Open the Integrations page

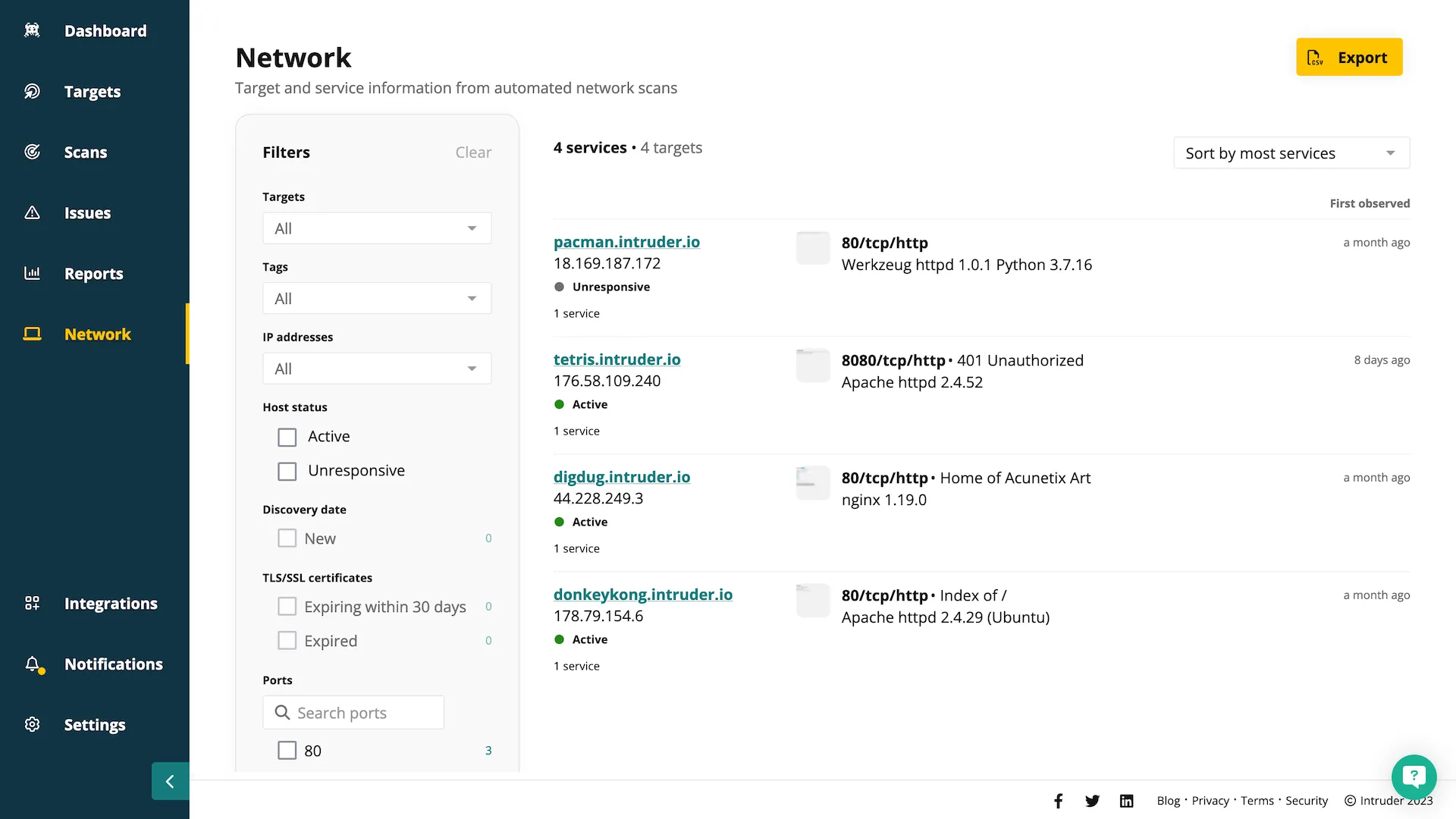click(111, 603)
